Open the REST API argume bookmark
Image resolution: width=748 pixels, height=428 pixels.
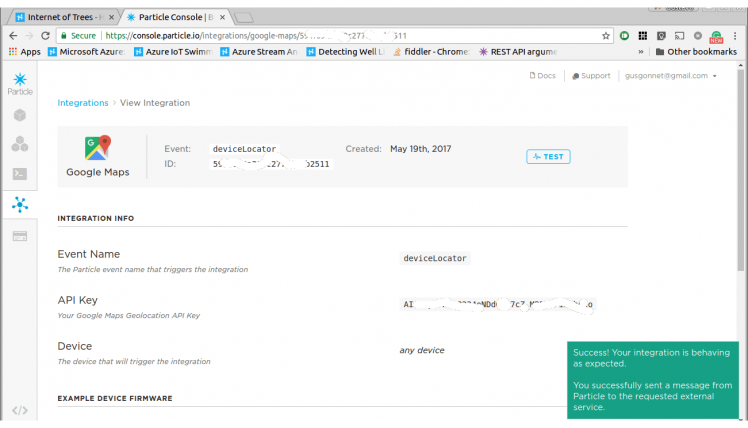[x=518, y=52]
